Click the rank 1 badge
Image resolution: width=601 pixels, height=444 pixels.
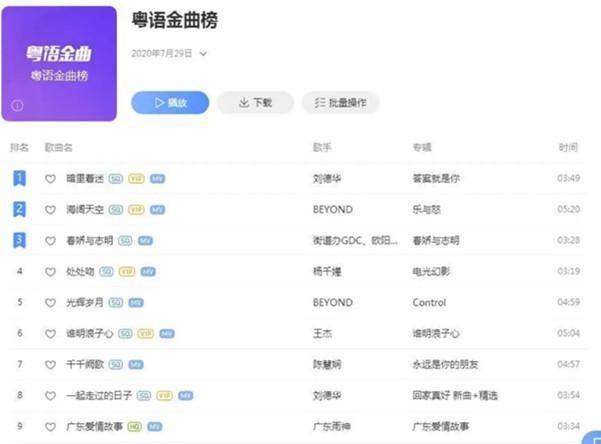[x=20, y=178]
